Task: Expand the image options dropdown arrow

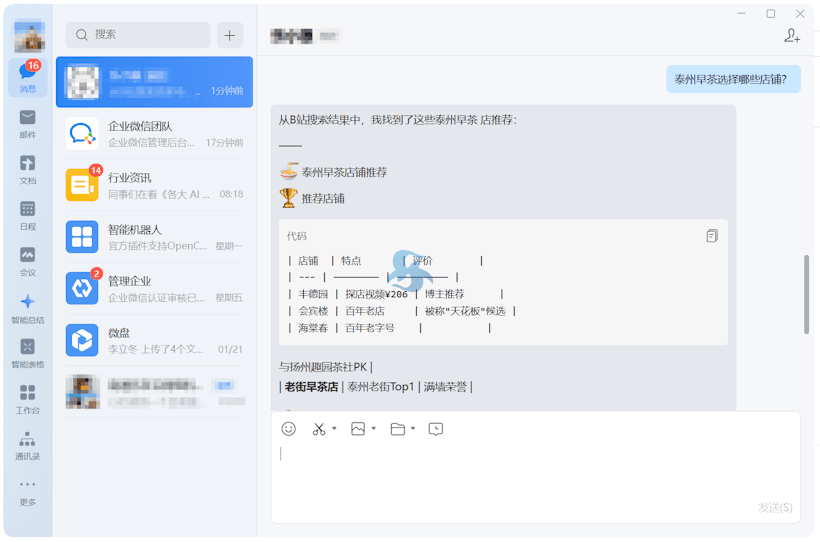Action: [374, 428]
